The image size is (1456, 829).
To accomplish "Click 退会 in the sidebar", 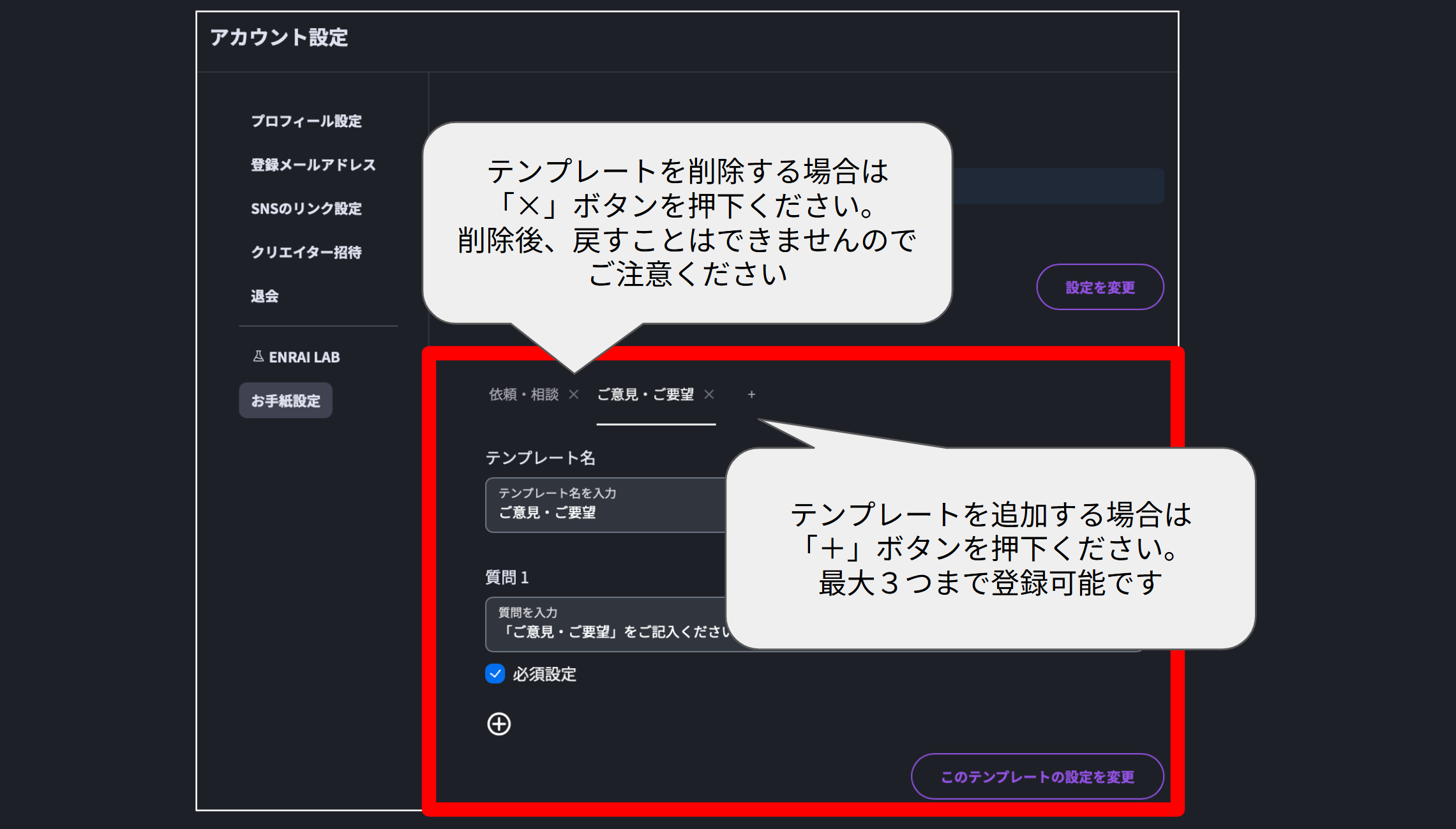I will pos(264,295).
